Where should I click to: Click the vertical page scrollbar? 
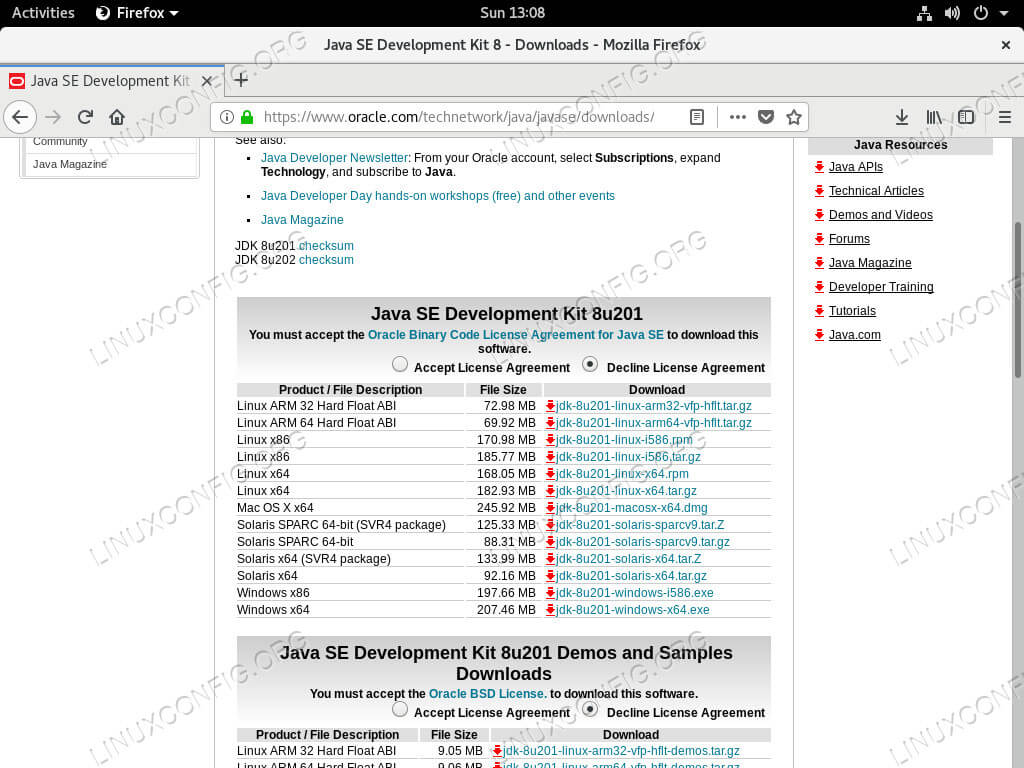coord(1017,300)
